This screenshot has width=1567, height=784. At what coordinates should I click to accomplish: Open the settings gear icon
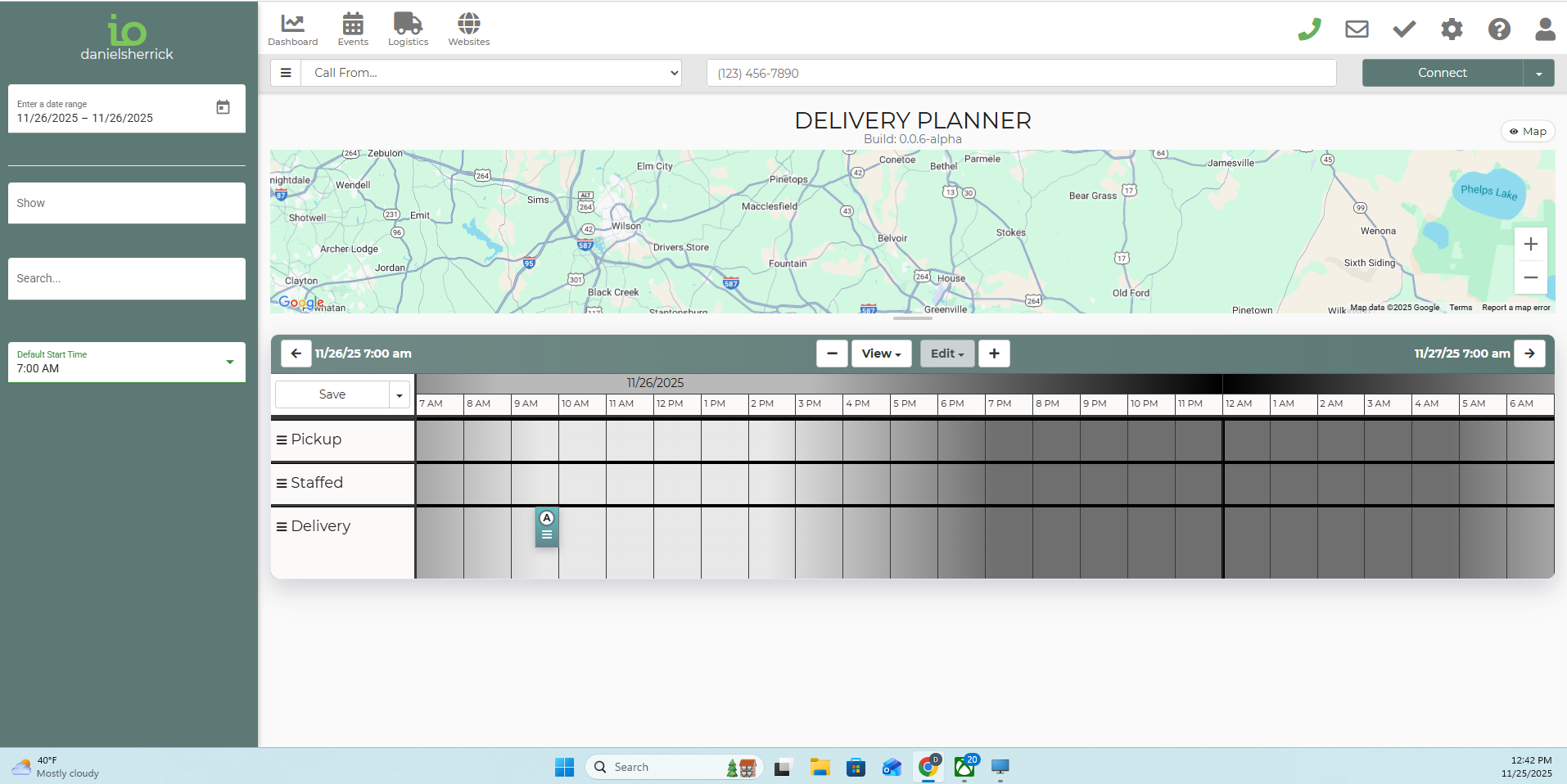(1452, 29)
